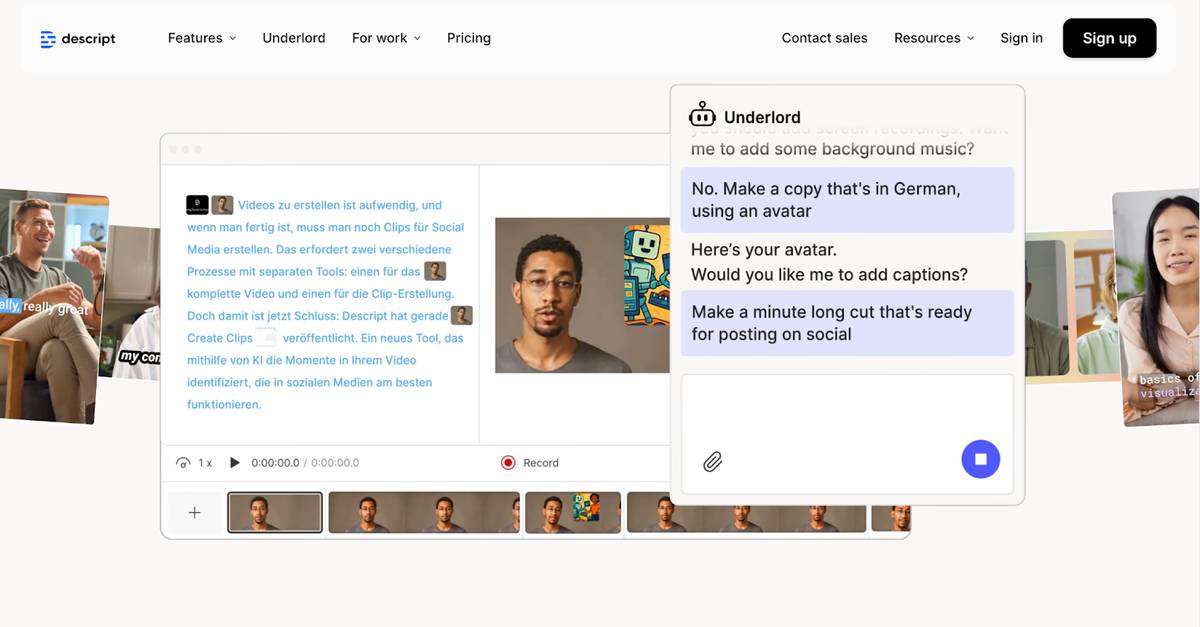The image size is (1200, 627).
Task: Click the Underlord robot icon
Action: [702, 116]
